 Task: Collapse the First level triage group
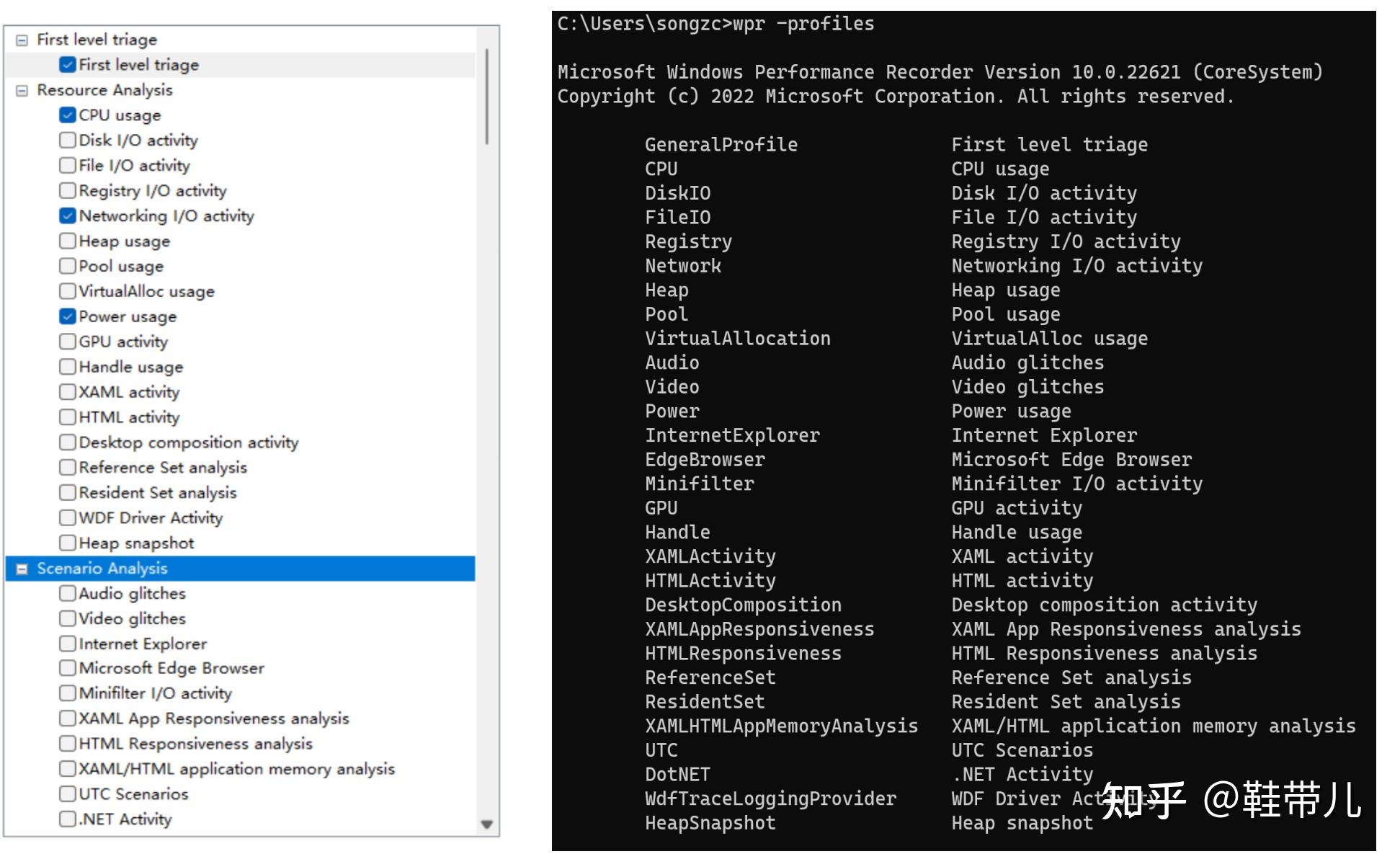pyautogui.click(x=22, y=40)
